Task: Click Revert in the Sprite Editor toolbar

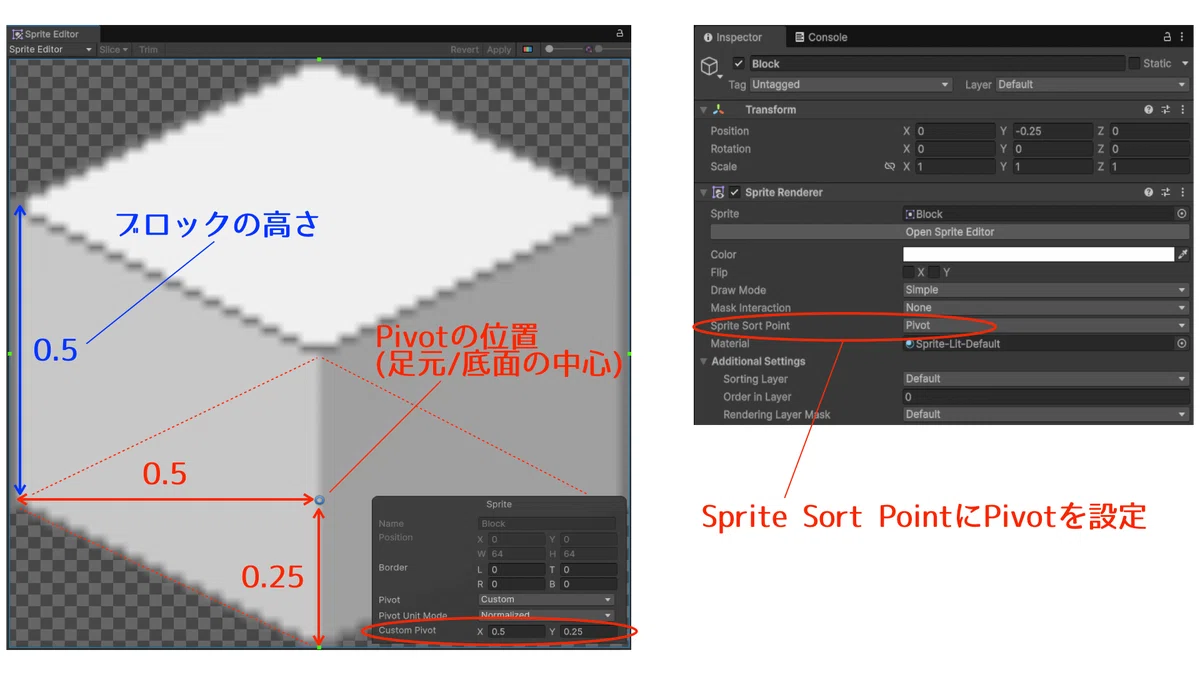Action: click(x=464, y=49)
